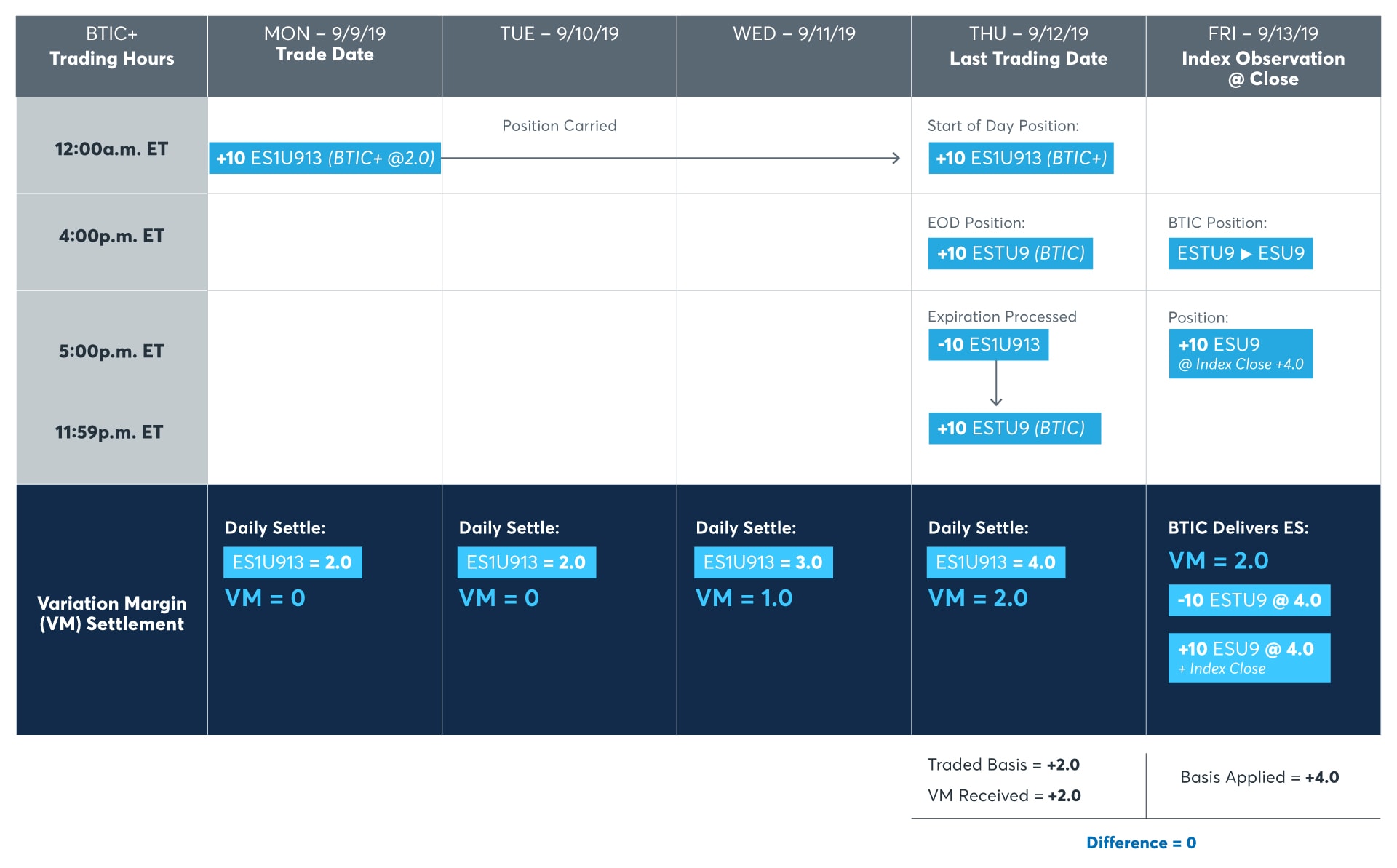Click the +10 ESU9 @ 4.0 + Index Close box
The image size is (1397, 868).
(1249, 658)
